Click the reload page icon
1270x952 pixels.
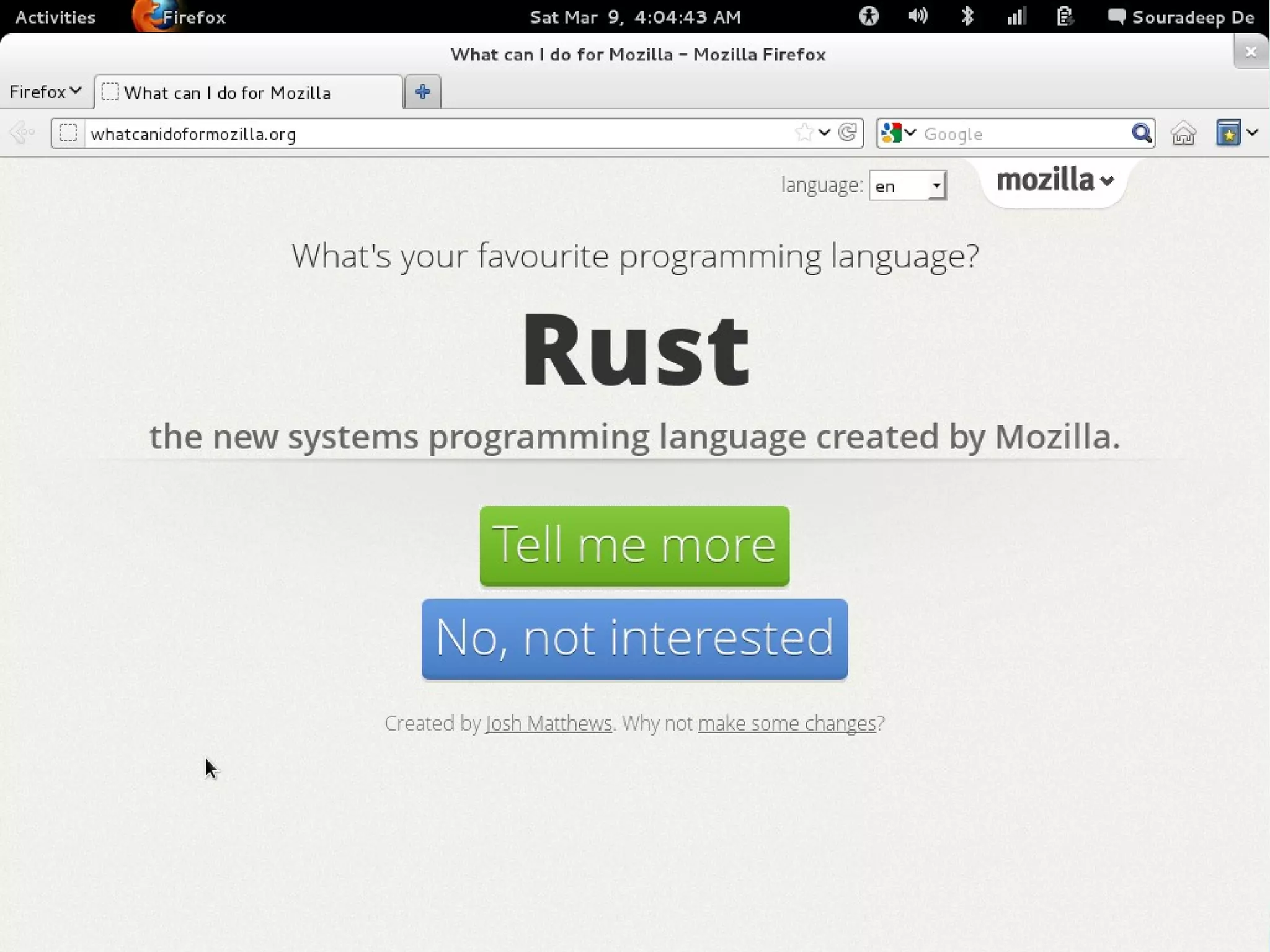click(848, 133)
